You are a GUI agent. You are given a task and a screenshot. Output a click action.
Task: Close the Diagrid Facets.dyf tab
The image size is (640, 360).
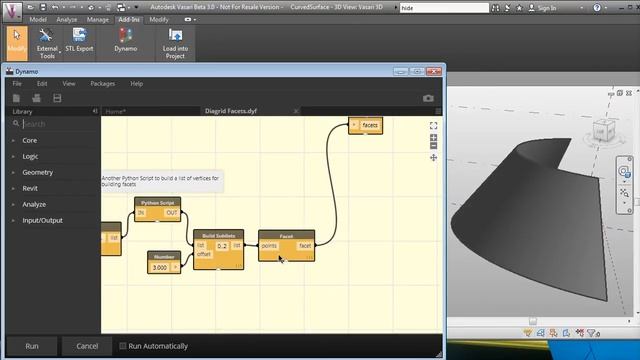point(296,111)
